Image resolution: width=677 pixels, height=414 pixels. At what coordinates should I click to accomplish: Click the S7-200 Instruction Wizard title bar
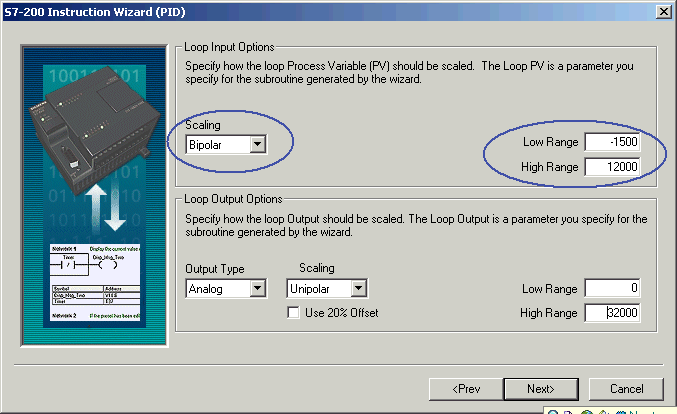point(300,10)
